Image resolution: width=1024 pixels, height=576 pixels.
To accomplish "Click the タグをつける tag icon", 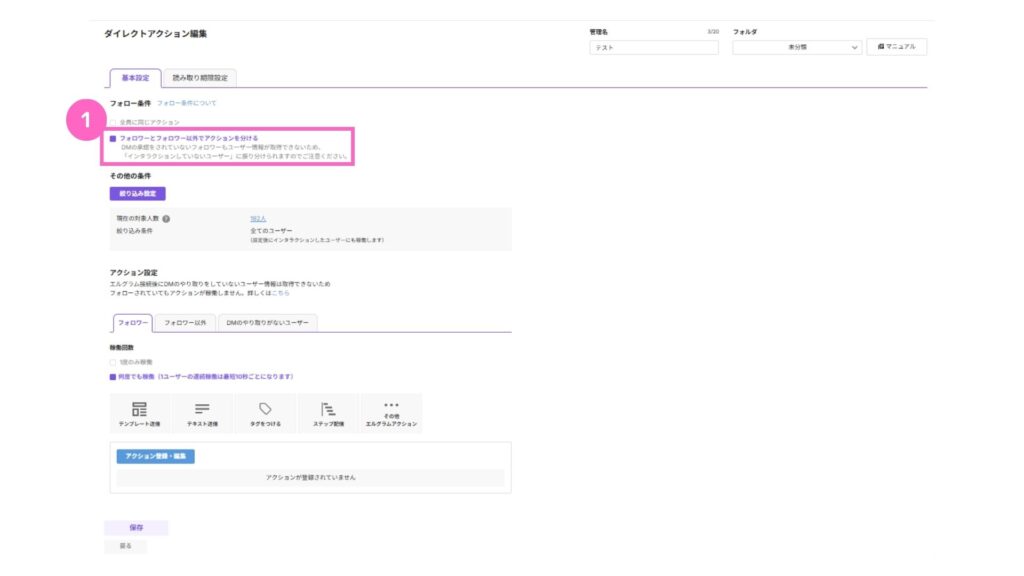I will [265, 409].
